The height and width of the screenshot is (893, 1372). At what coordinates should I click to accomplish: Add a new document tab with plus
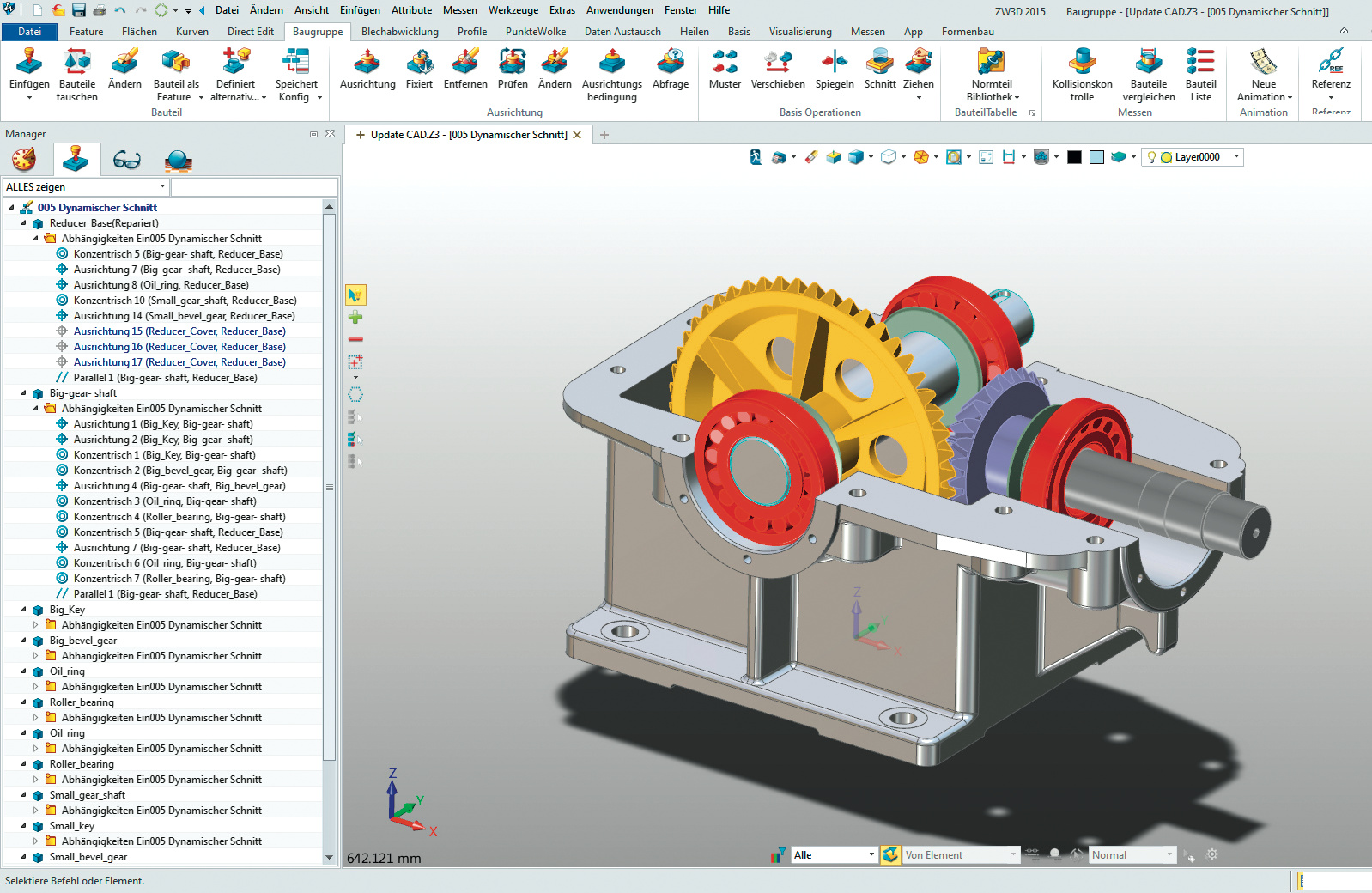[604, 135]
